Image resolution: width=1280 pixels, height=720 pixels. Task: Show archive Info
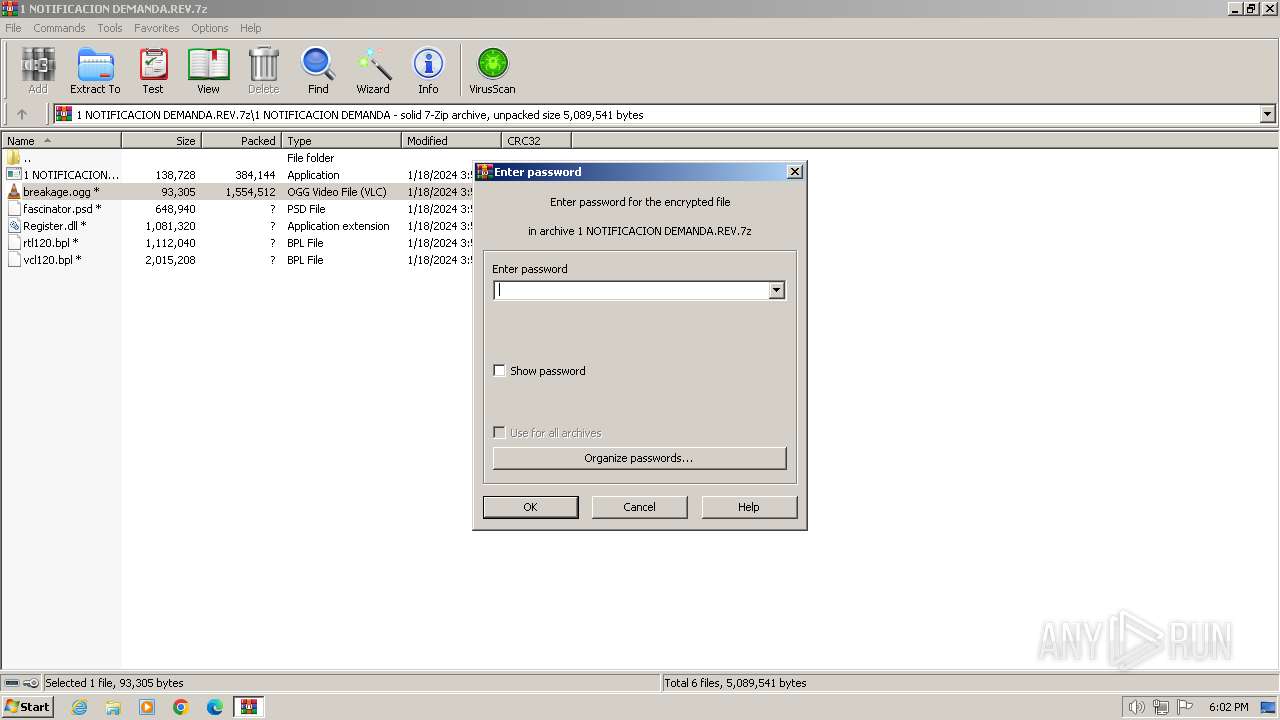click(428, 70)
